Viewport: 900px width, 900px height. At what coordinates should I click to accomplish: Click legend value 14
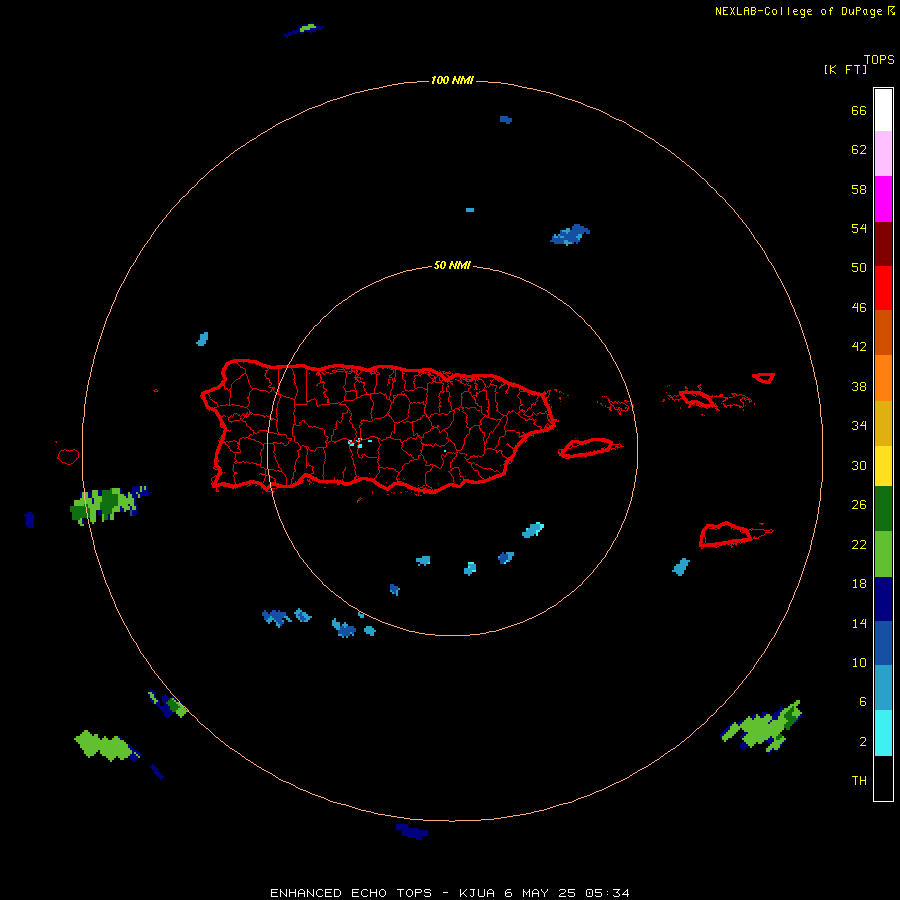click(x=859, y=623)
